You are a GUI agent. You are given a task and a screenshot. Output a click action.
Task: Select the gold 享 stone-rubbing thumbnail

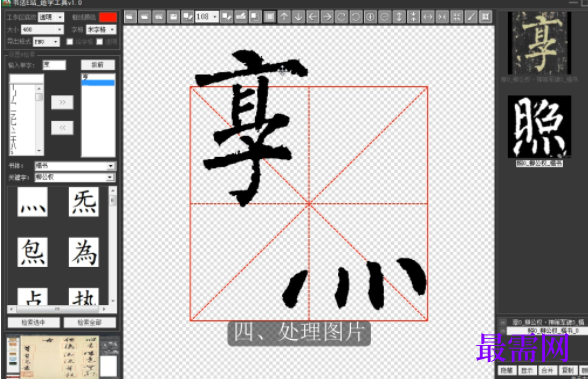coord(539,43)
